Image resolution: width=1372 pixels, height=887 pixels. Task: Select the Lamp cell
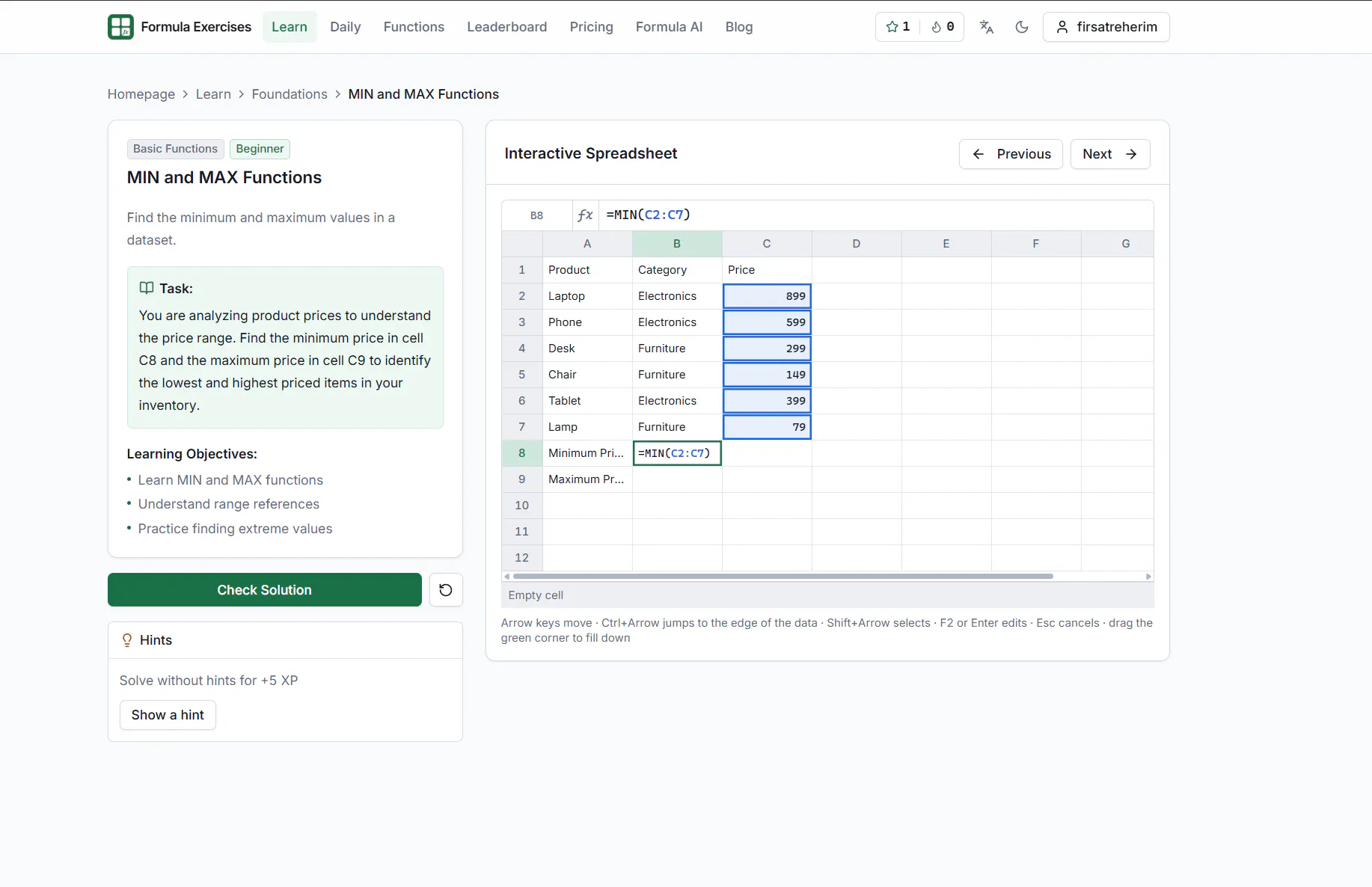coord(587,427)
